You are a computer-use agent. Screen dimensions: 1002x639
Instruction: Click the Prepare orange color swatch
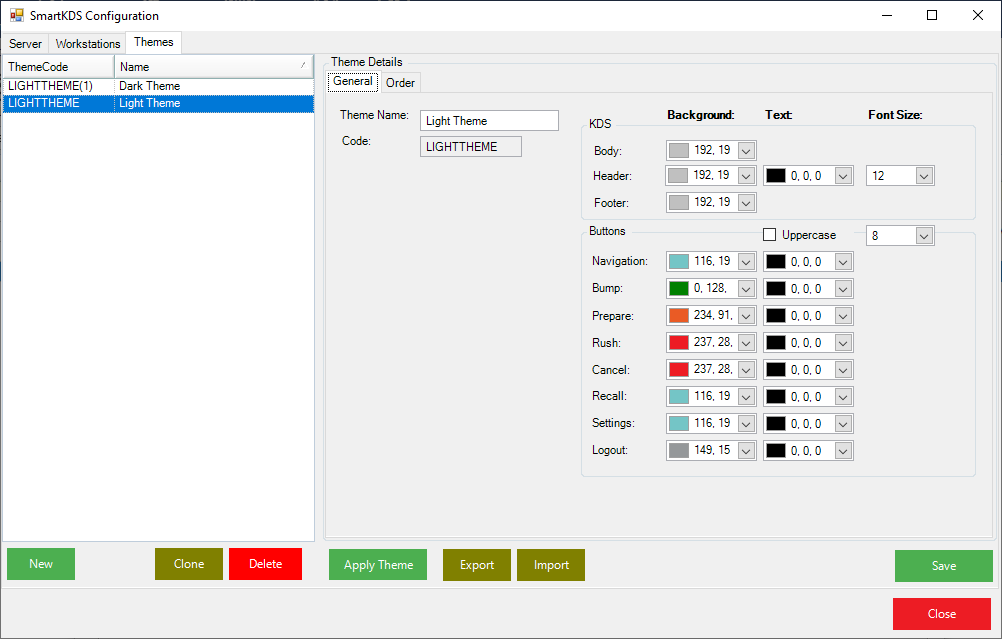(x=679, y=316)
